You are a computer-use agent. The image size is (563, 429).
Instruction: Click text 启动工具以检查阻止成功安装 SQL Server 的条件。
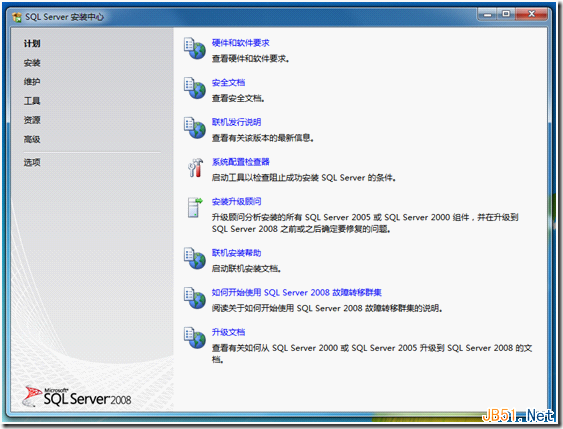click(304, 178)
